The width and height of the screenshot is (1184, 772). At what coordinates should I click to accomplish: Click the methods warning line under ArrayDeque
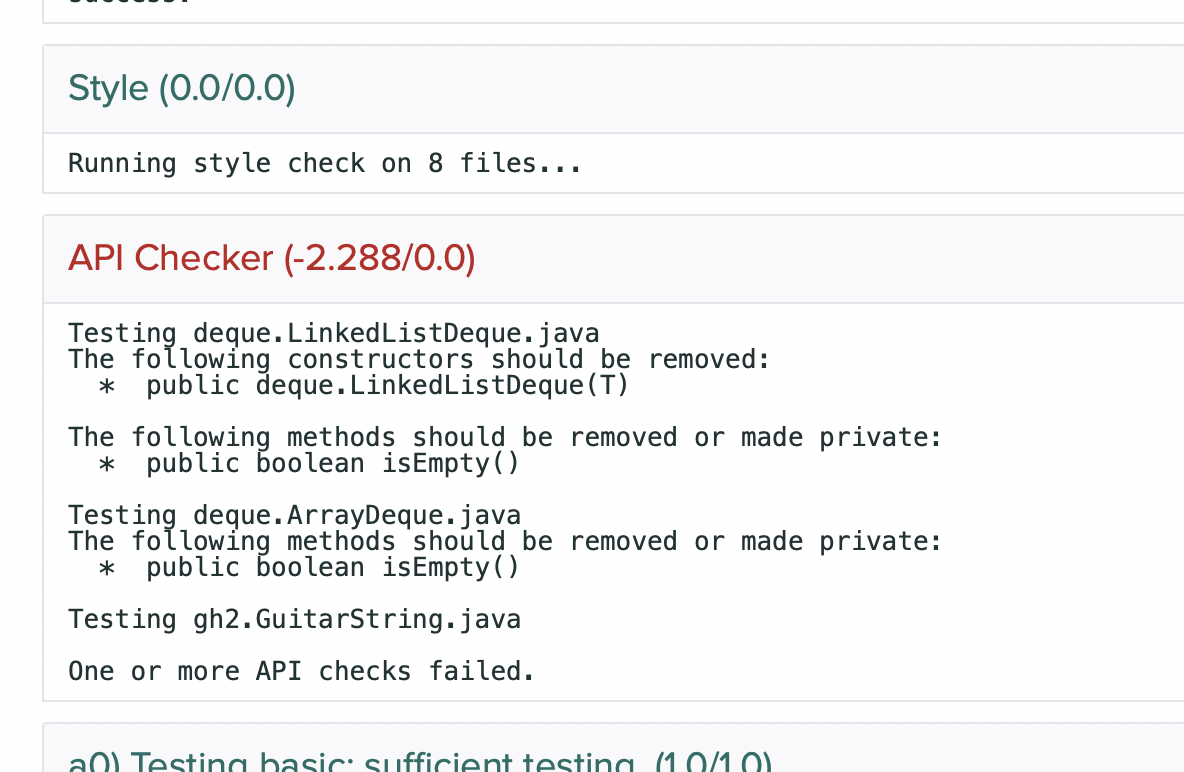(x=505, y=541)
